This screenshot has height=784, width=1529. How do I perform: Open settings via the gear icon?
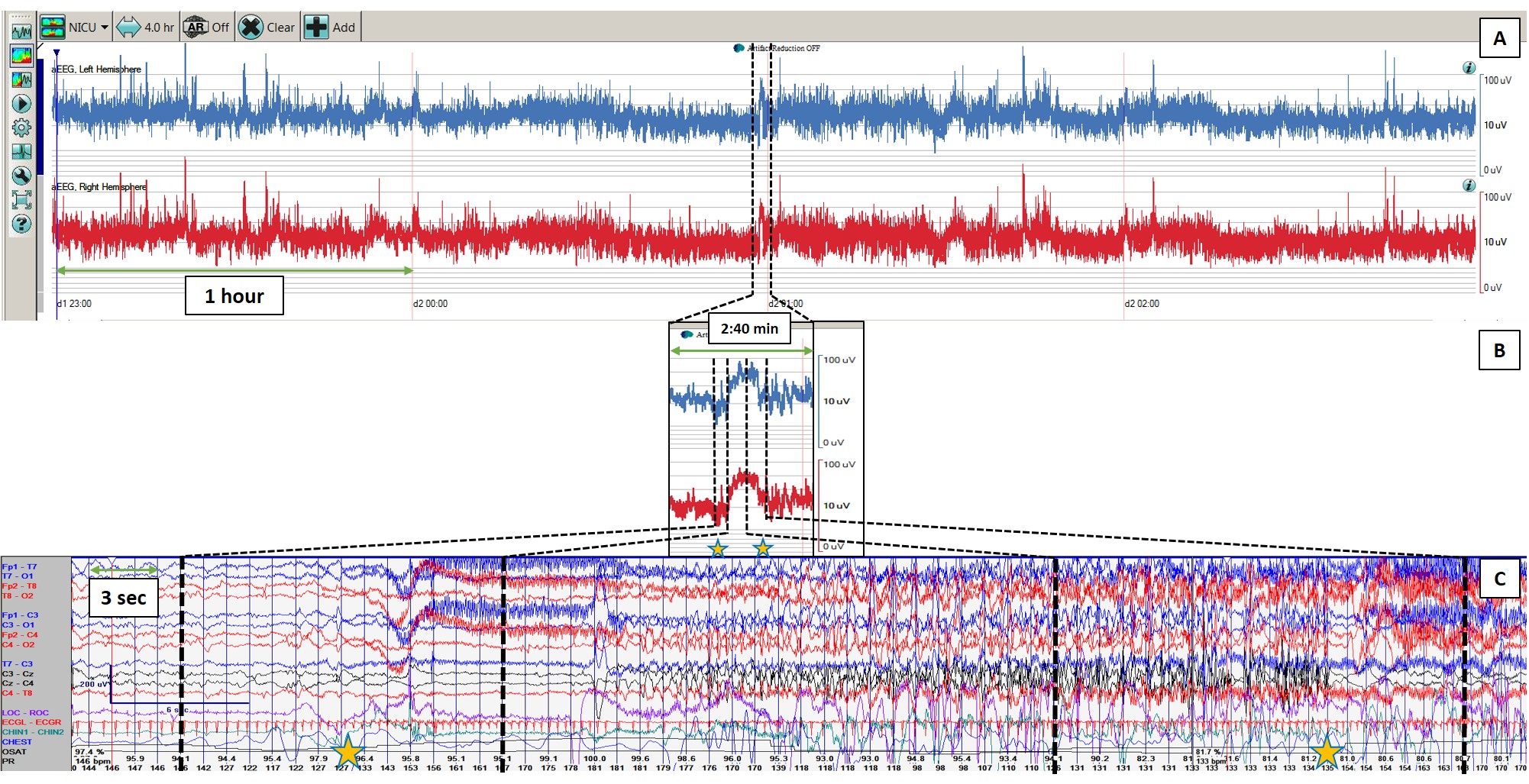coord(21,127)
